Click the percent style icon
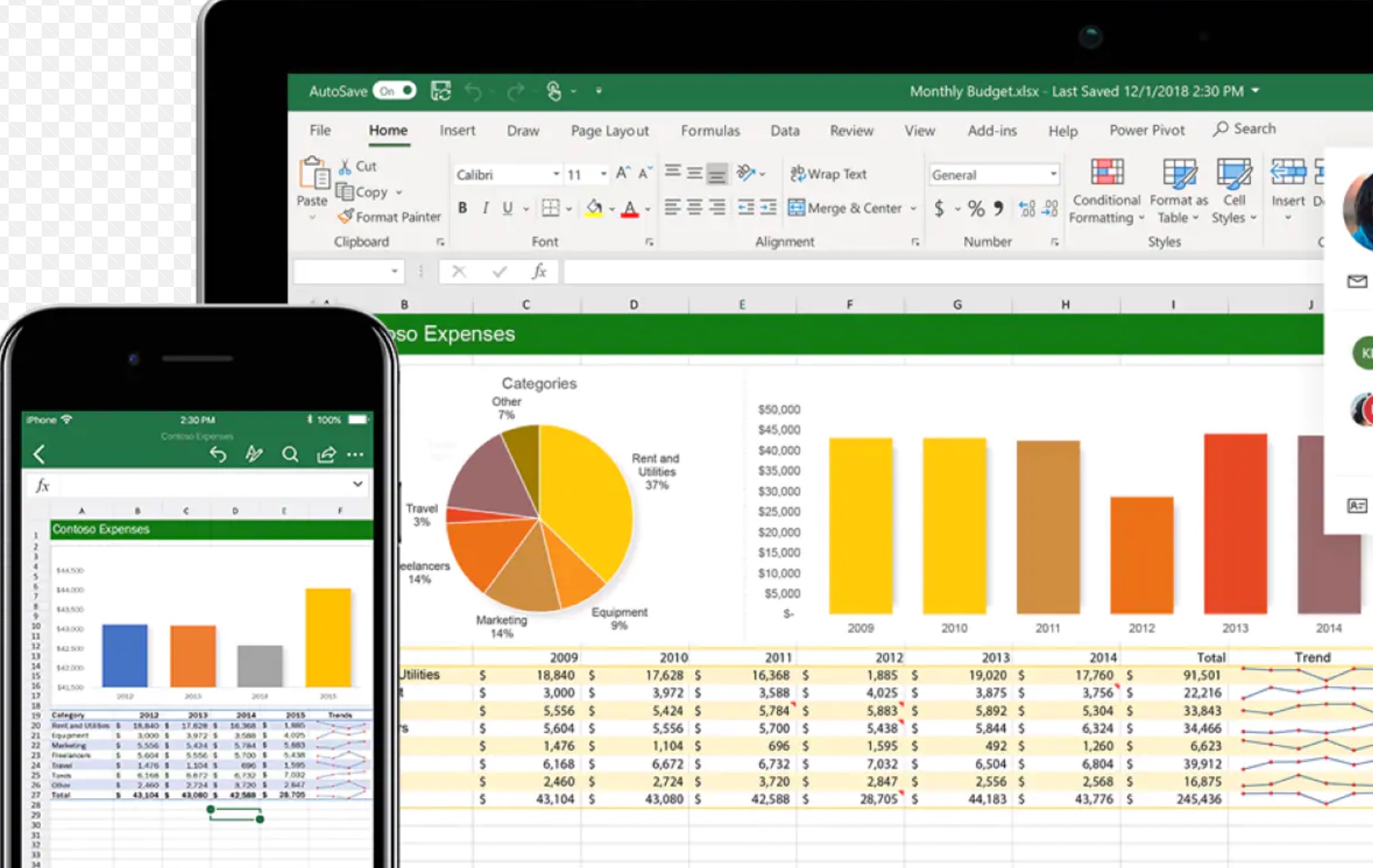The height and width of the screenshot is (868, 1373). coord(976,208)
